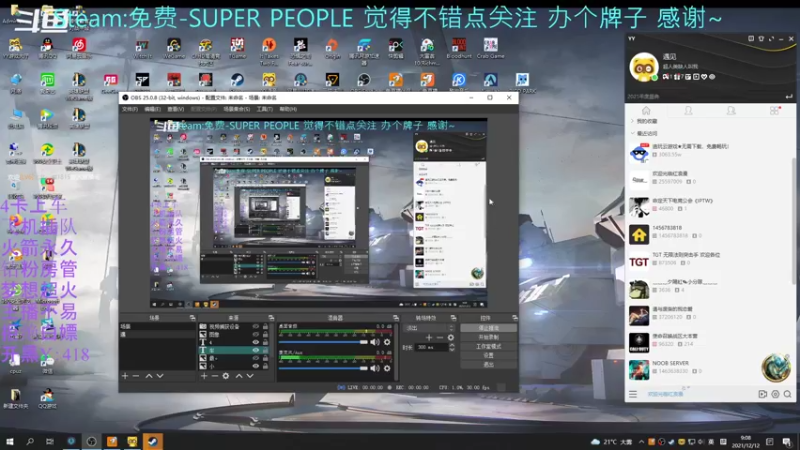
Task: Open 帮助(H) menu in OBS
Action: 288,109
